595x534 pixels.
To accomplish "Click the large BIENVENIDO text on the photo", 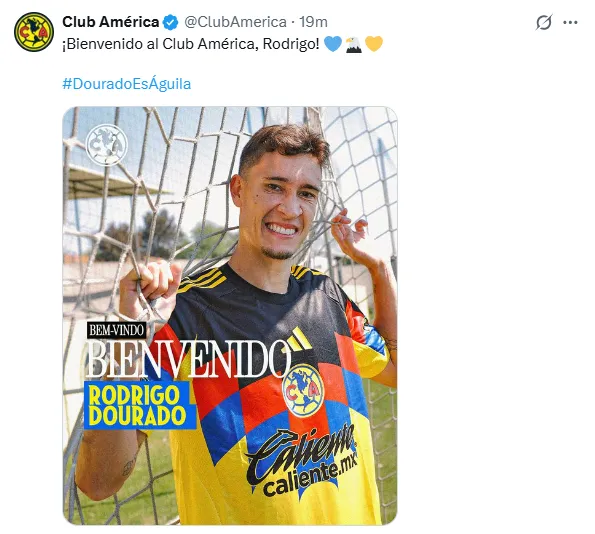I will tap(189, 359).
